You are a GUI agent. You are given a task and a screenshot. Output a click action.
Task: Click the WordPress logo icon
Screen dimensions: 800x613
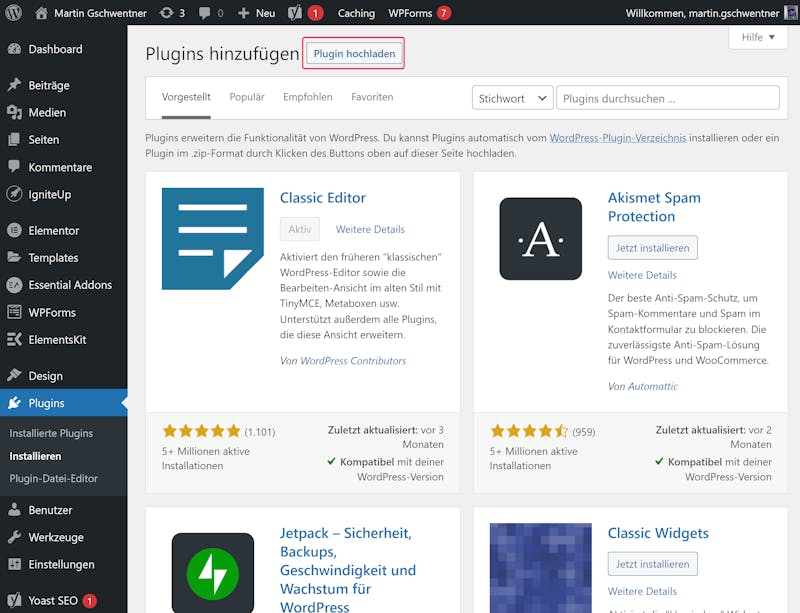pos(13,13)
